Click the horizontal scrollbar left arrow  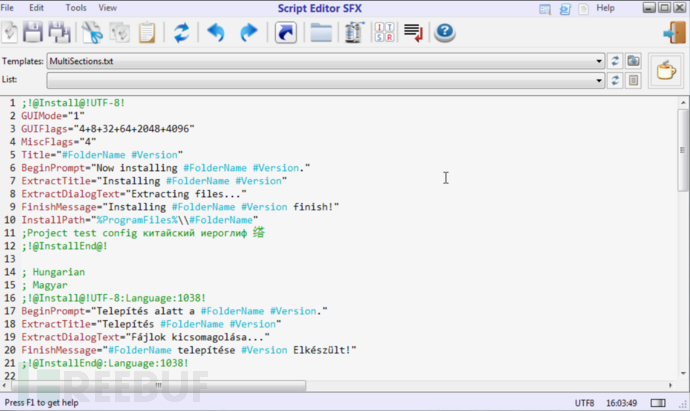click(4, 385)
